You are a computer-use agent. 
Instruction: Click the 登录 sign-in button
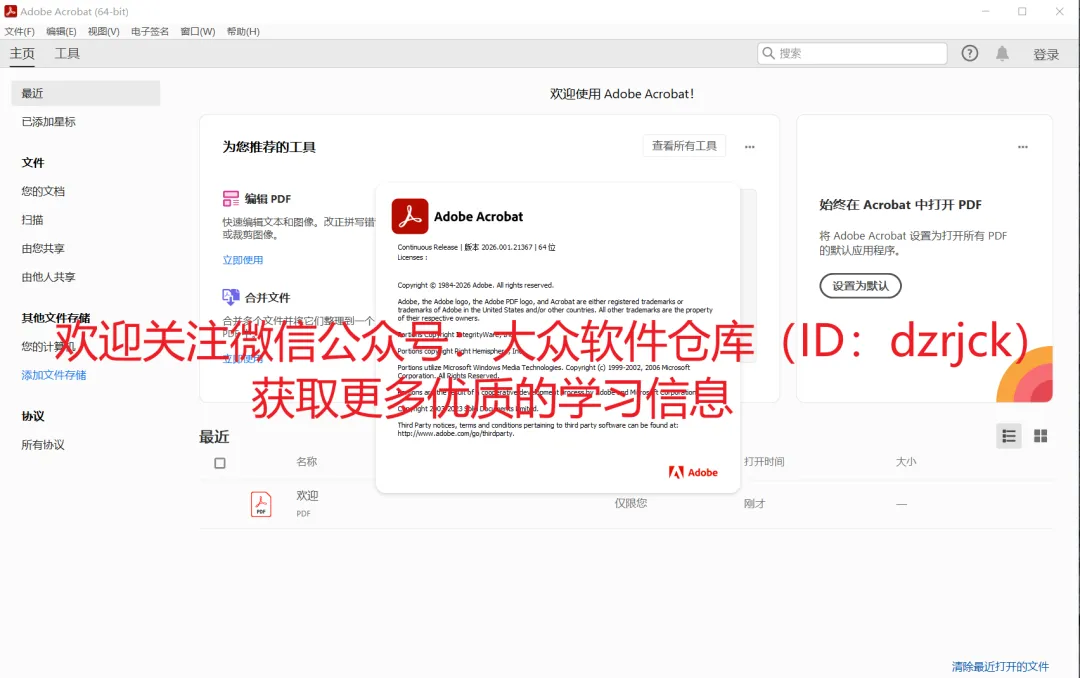point(1046,54)
